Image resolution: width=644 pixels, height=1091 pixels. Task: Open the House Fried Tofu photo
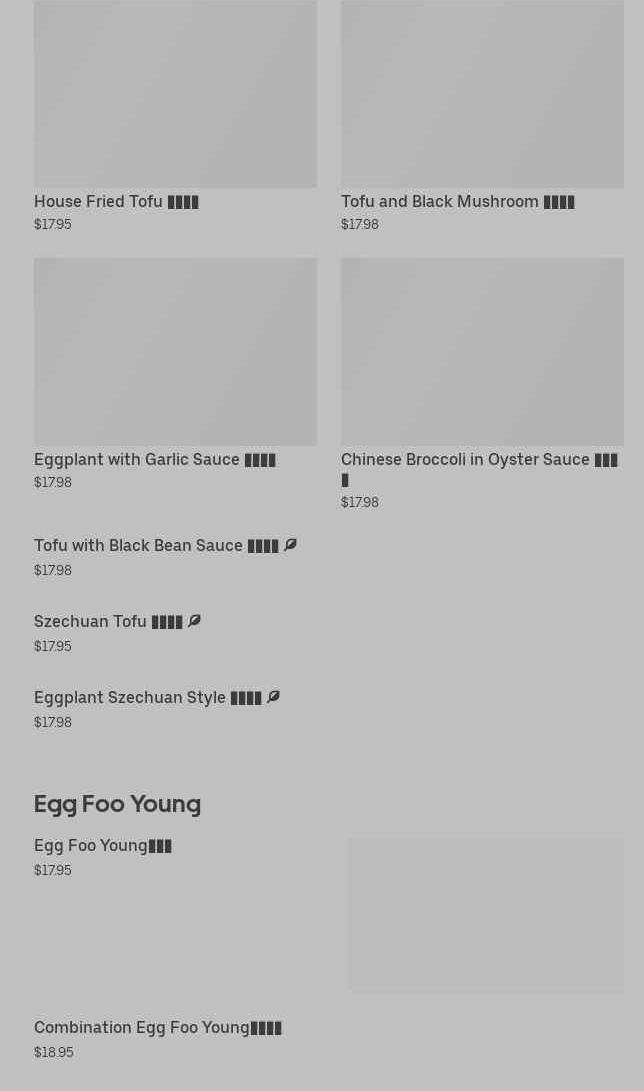[x=175, y=94]
